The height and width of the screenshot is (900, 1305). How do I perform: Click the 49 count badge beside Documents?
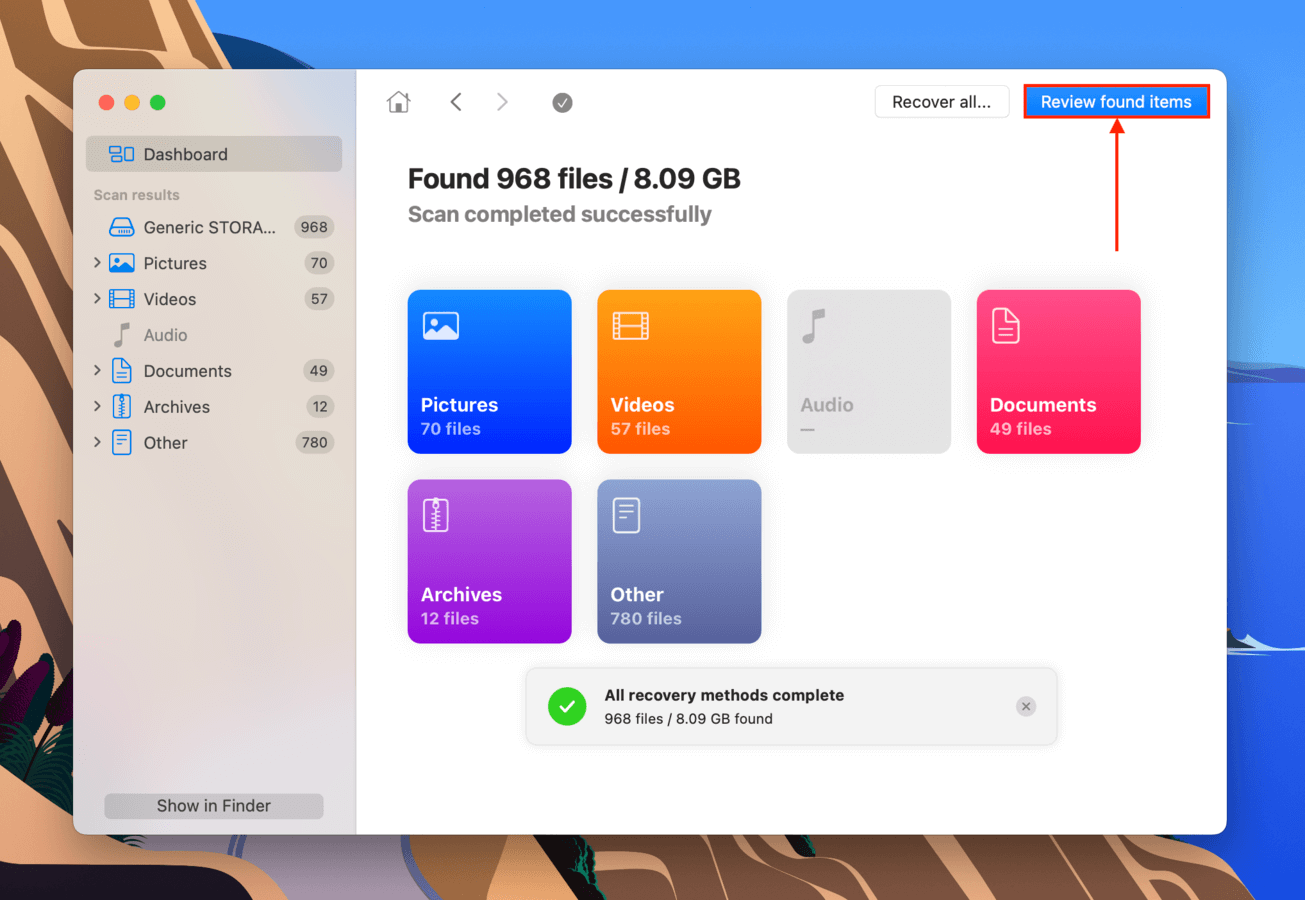coord(319,371)
